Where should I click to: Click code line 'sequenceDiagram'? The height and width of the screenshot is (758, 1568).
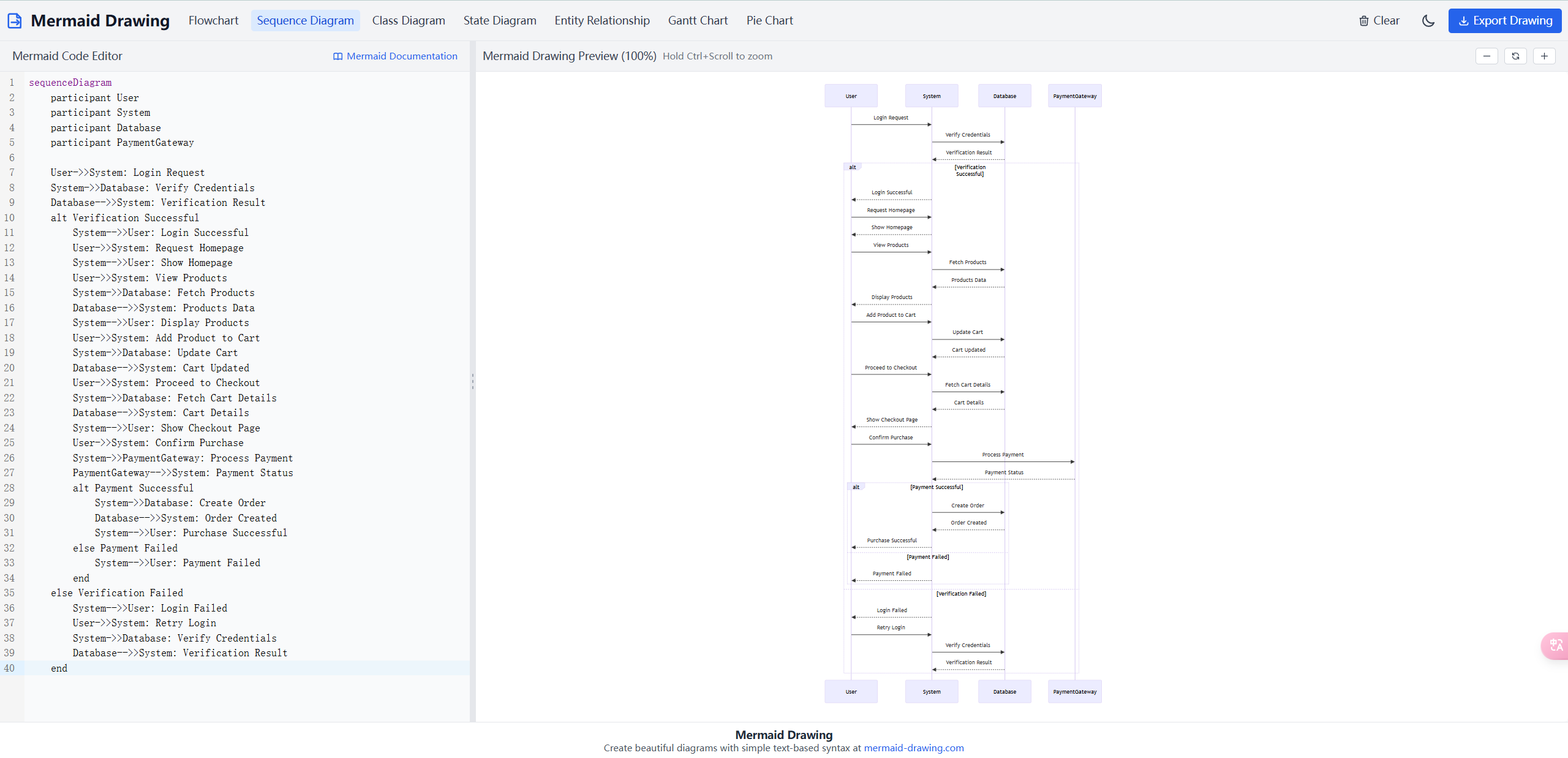(70, 83)
